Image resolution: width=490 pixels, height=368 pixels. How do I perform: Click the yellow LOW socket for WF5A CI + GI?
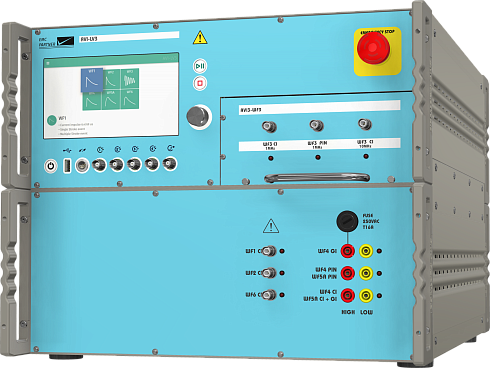[366, 296]
